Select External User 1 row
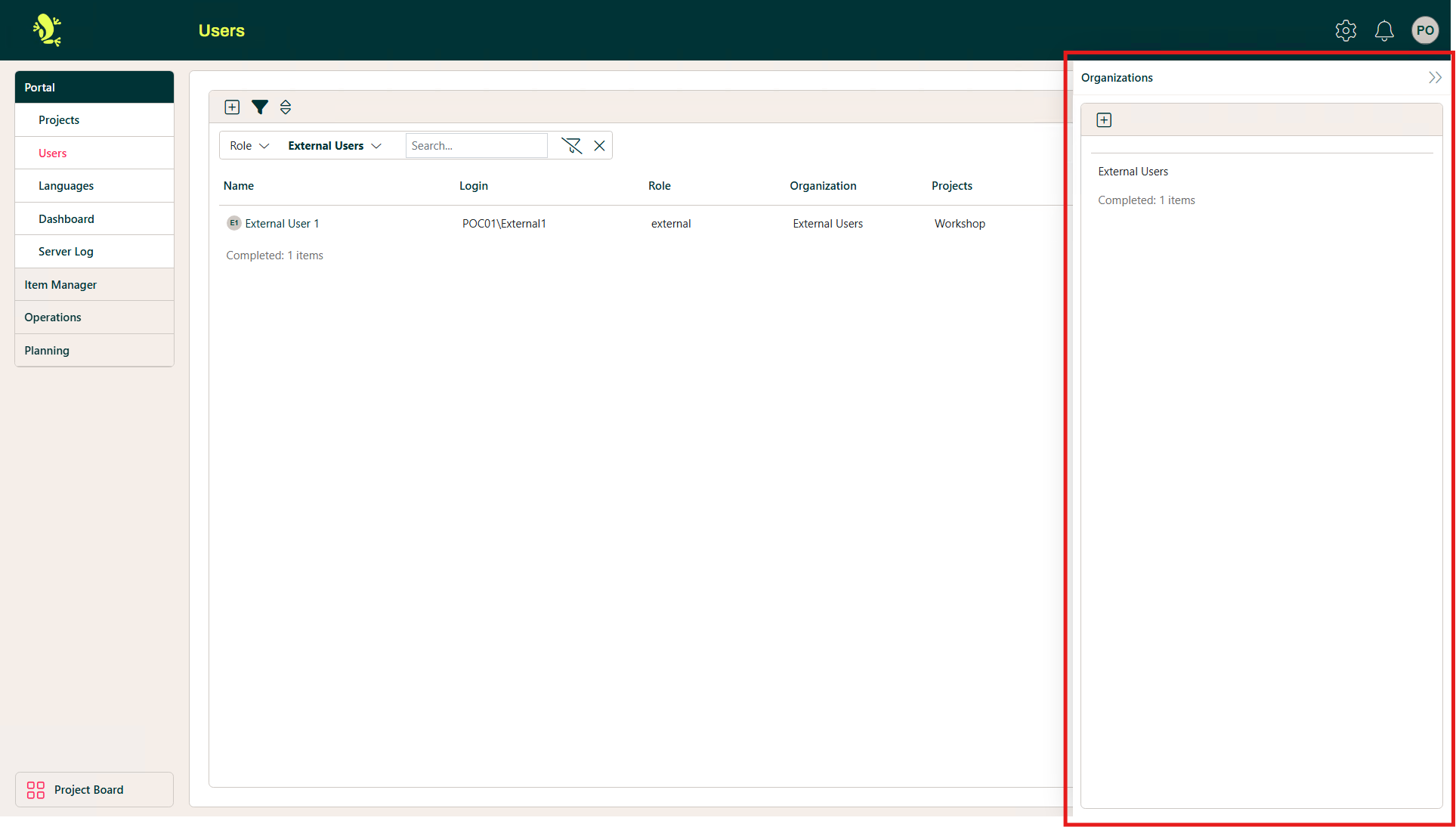This screenshot has width=1456, height=827. coord(282,224)
